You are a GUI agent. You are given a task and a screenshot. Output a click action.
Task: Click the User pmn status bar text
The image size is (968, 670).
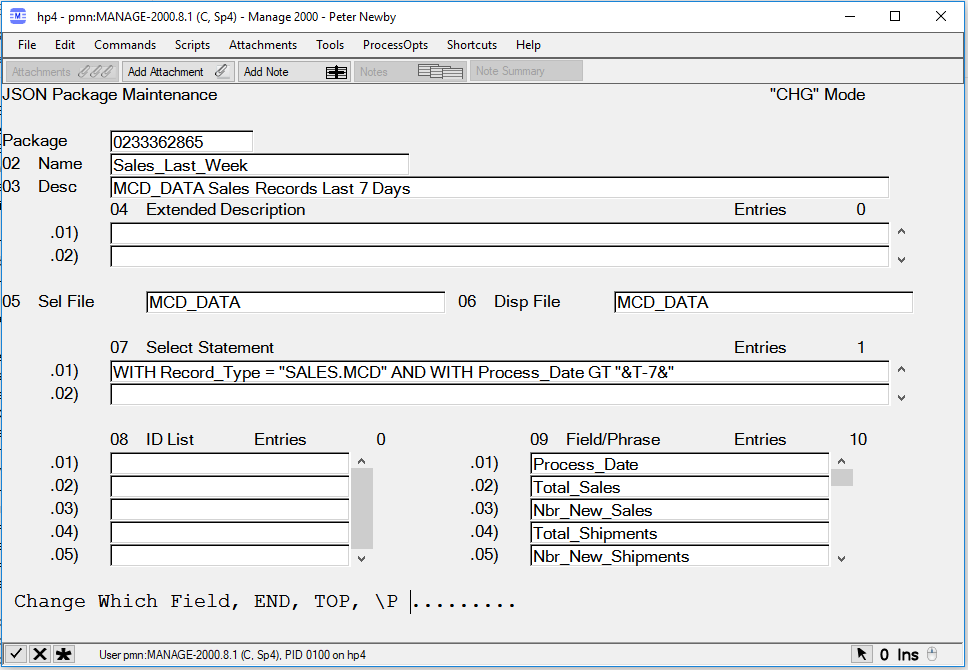tap(232, 655)
